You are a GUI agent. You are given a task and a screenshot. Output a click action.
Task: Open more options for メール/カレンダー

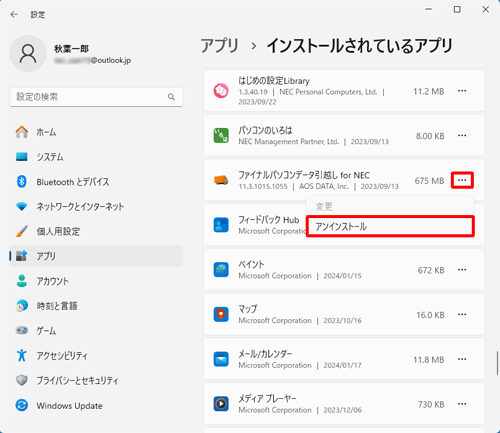[x=462, y=359]
